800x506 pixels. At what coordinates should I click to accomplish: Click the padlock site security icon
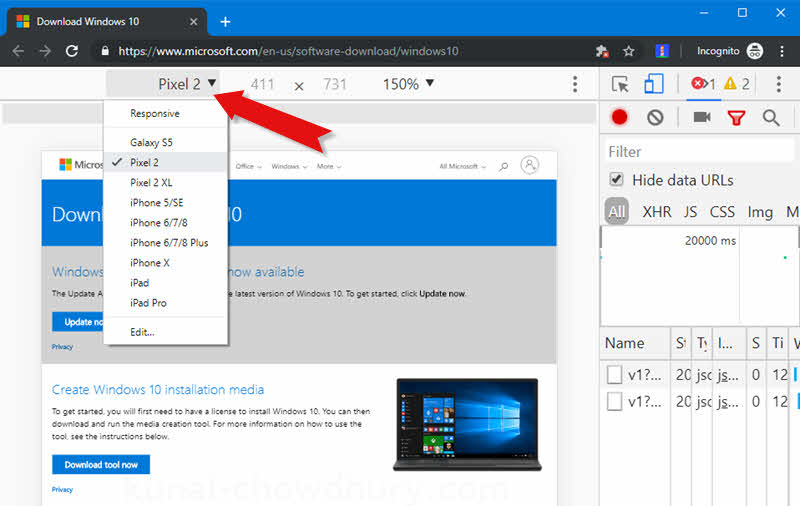point(105,51)
